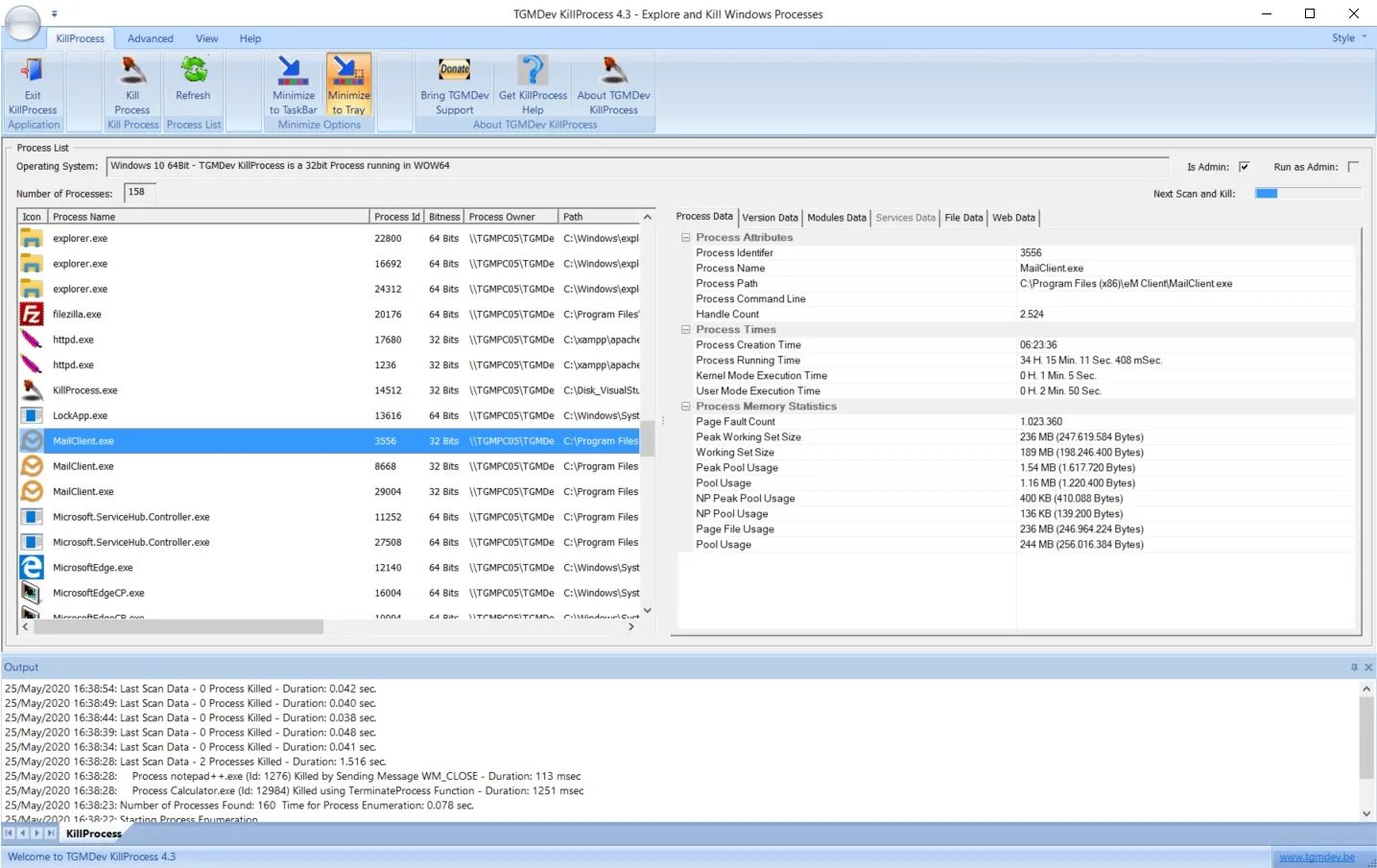This screenshot has width=1377, height=868.
Task: Click the MicrosoftEdgeCP.exe icon for Id 16004
Action: 32,593
